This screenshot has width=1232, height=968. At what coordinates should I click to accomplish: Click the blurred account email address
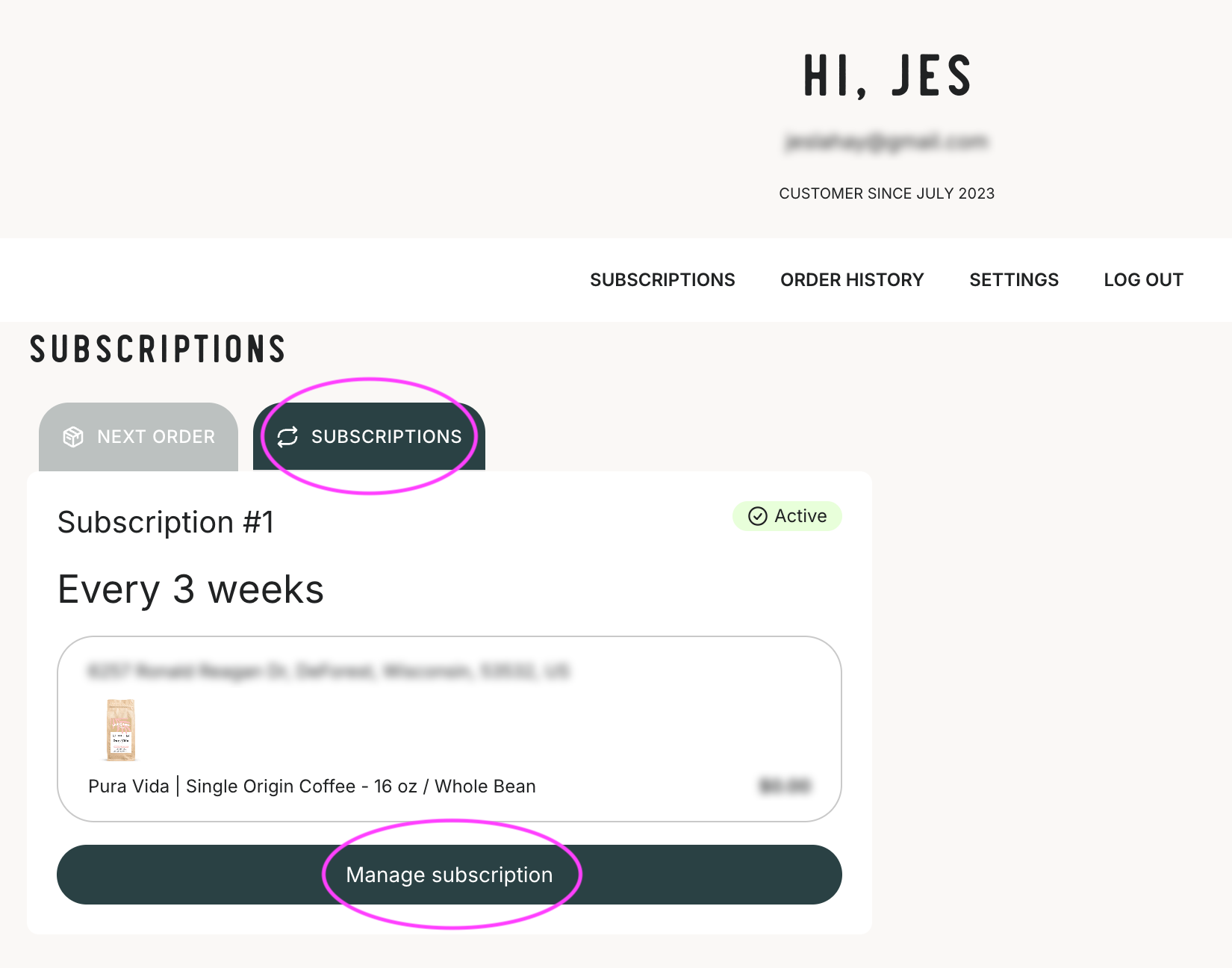point(886,141)
